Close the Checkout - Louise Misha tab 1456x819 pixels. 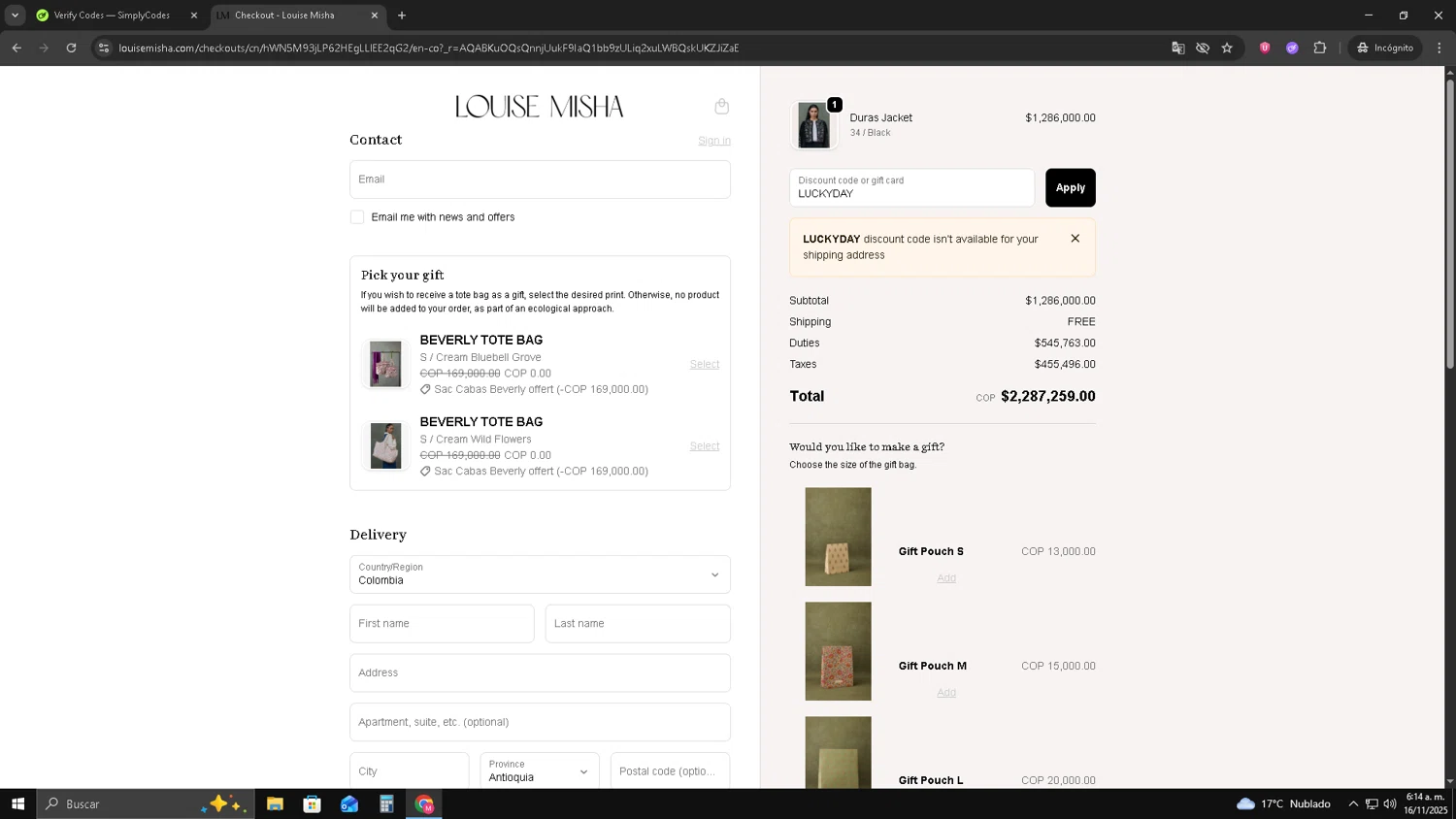pyautogui.click(x=375, y=16)
